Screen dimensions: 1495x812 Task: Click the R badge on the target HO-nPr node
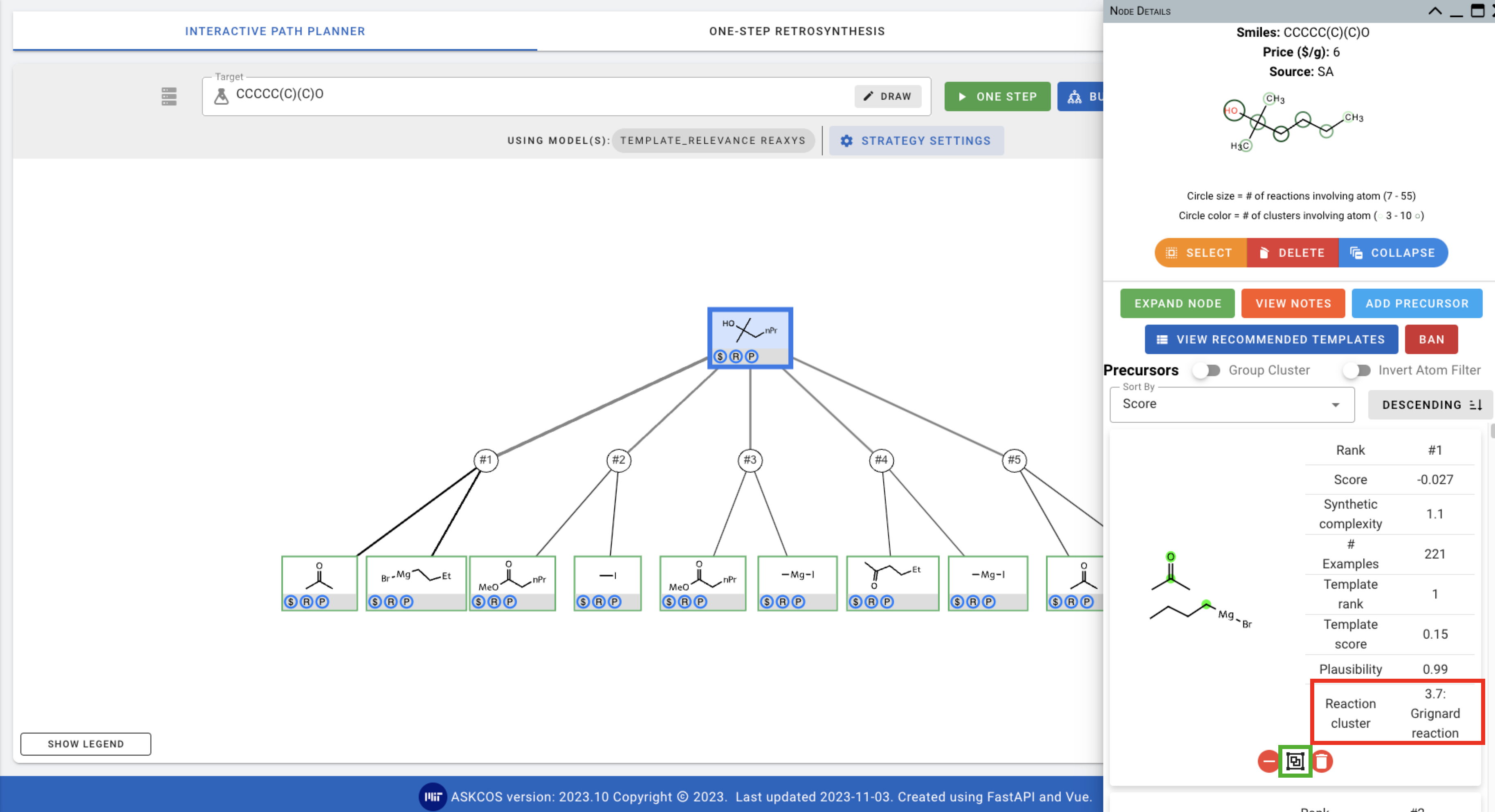(x=736, y=357)
